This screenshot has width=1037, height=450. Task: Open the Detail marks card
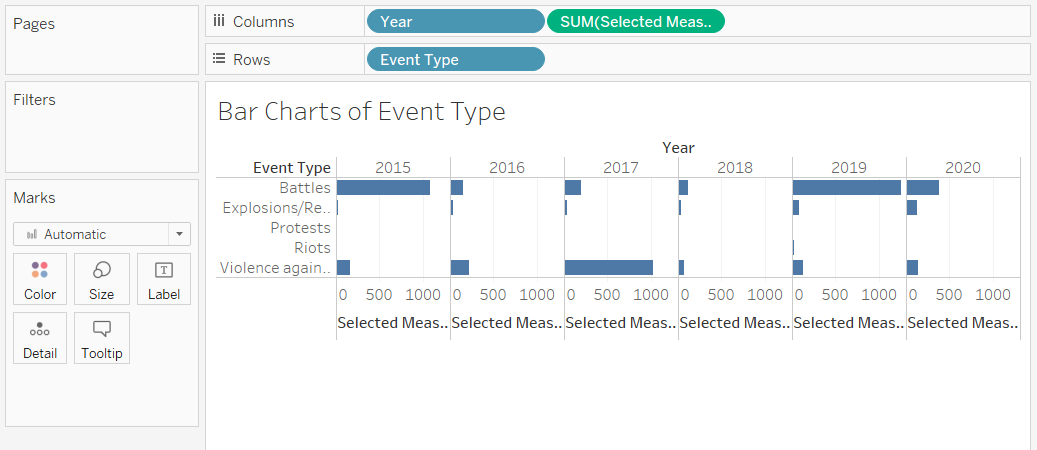[40, 329]
